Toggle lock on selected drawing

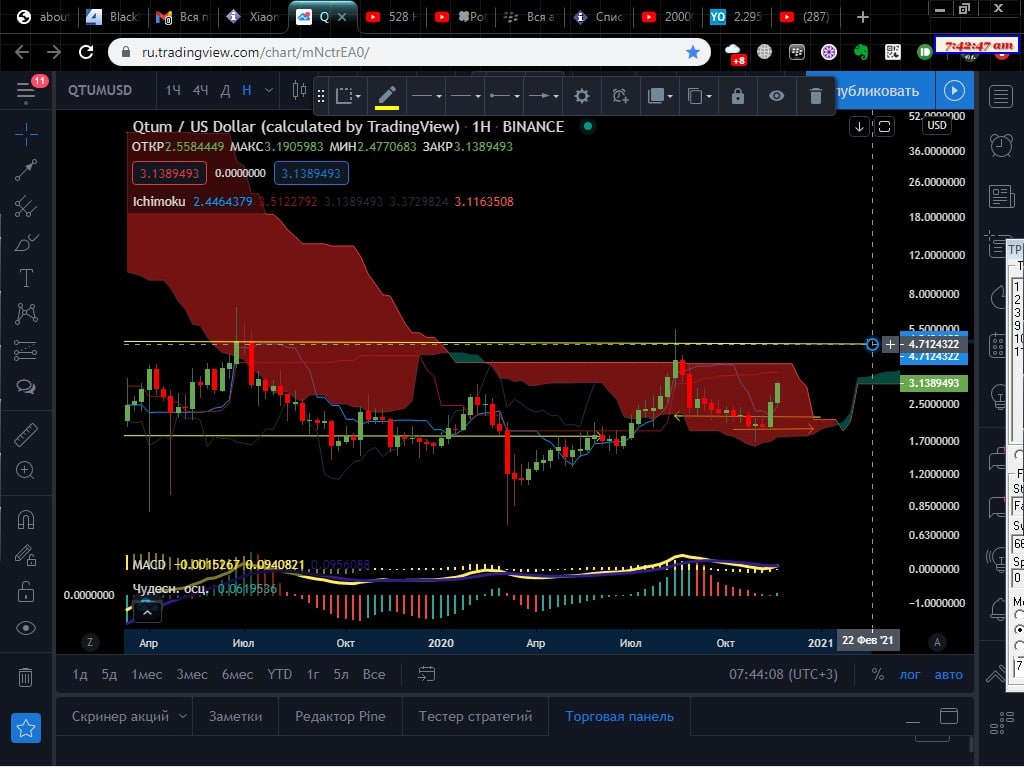pyautogui.click(x=737, y=96)
